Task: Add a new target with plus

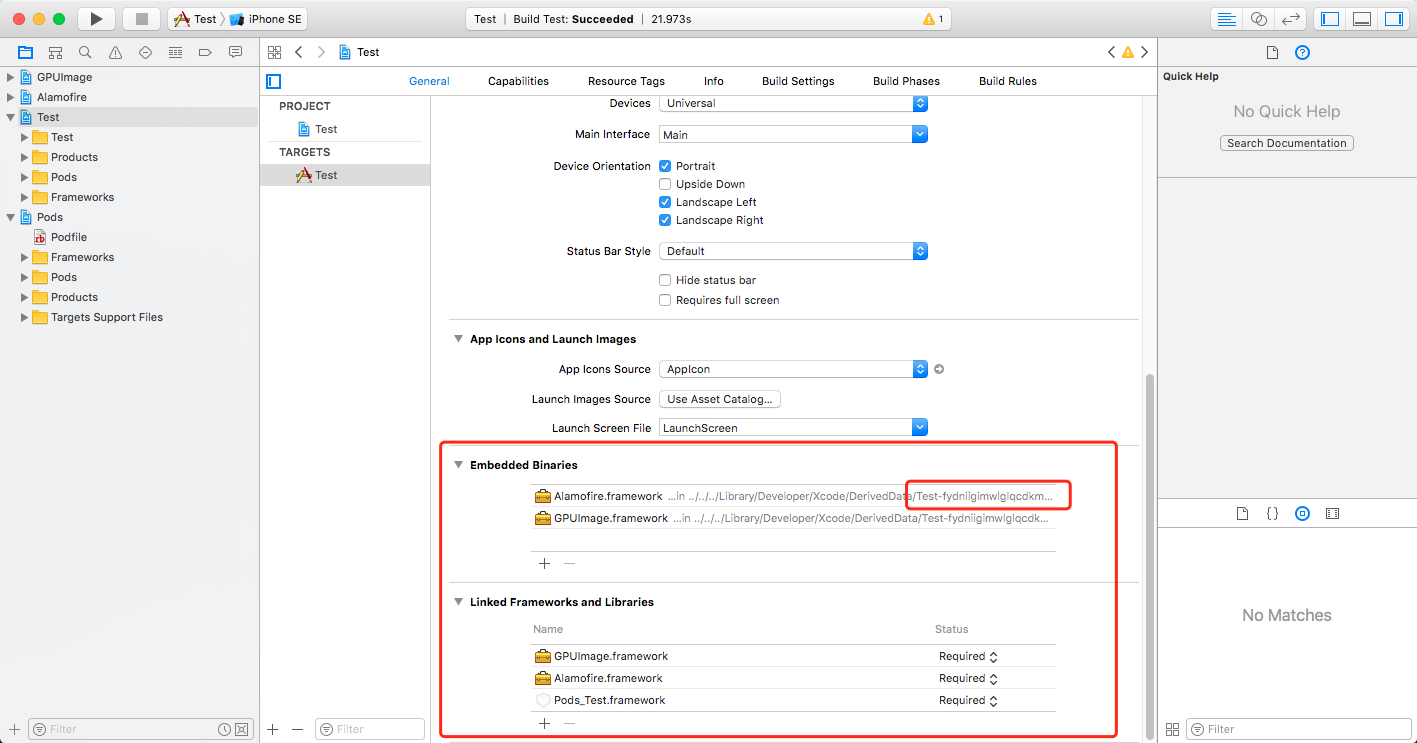Action: tap(273, 729)
